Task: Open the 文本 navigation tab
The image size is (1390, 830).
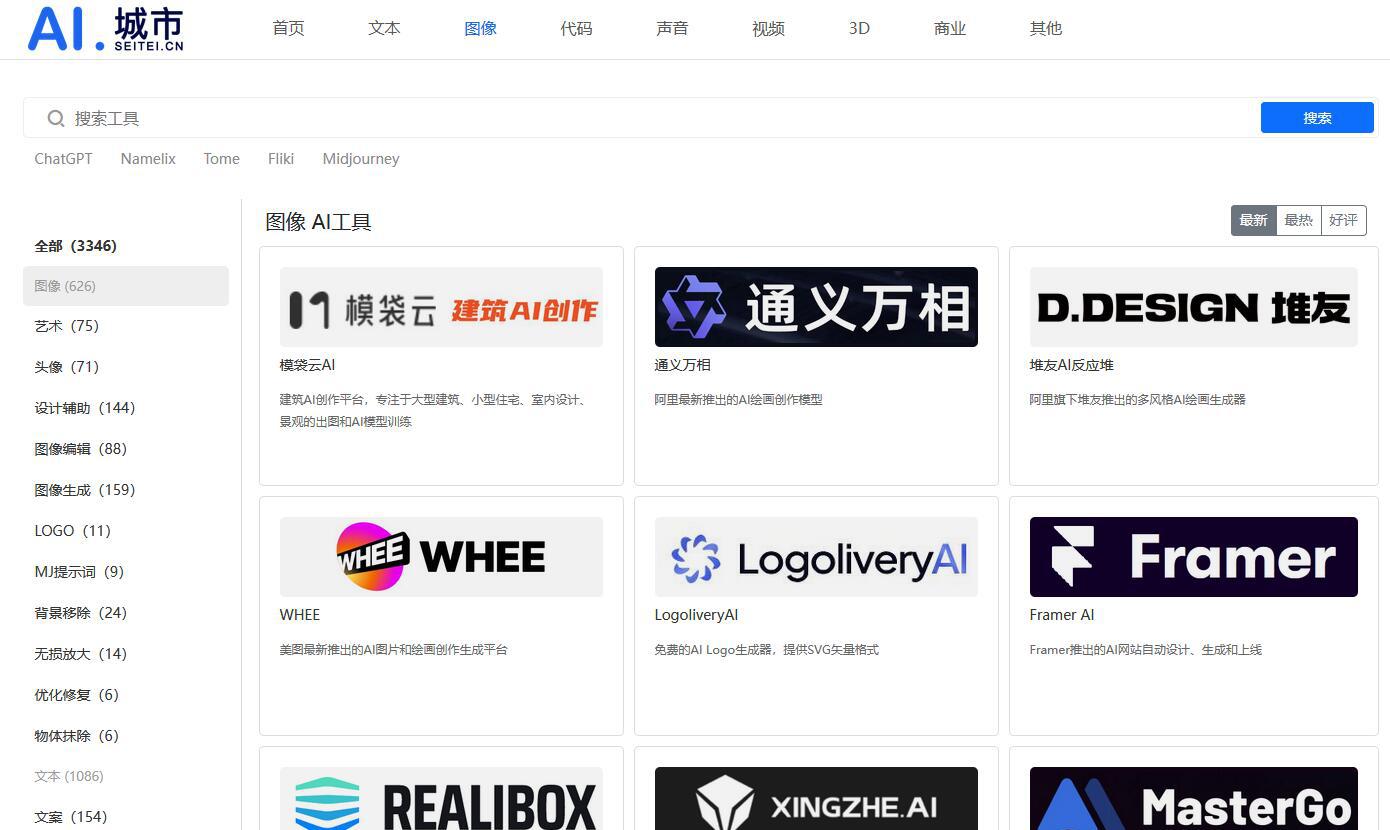Action: (384, 29)
